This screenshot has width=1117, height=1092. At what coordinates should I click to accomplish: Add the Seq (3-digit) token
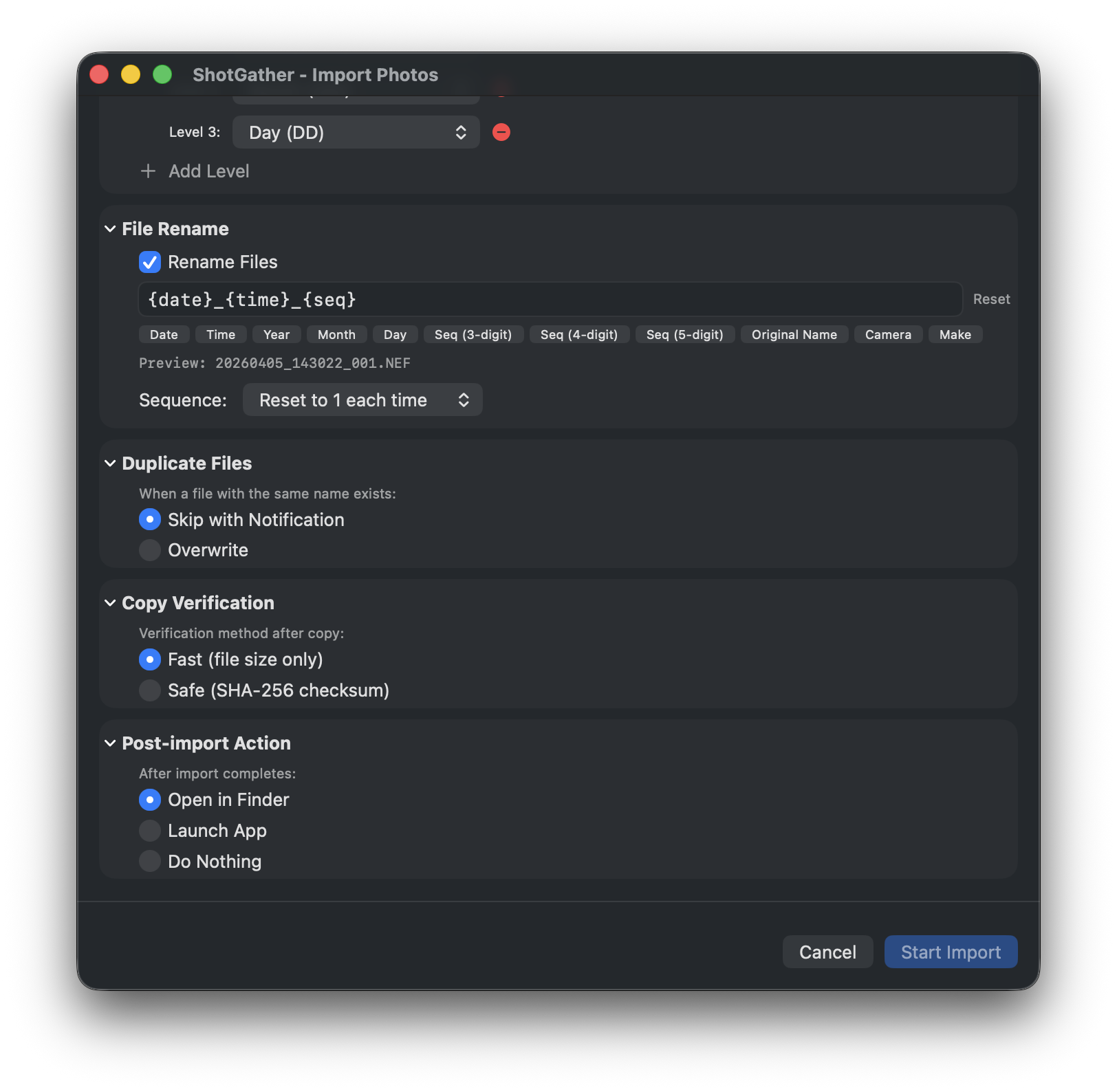(x=473, y=335)
